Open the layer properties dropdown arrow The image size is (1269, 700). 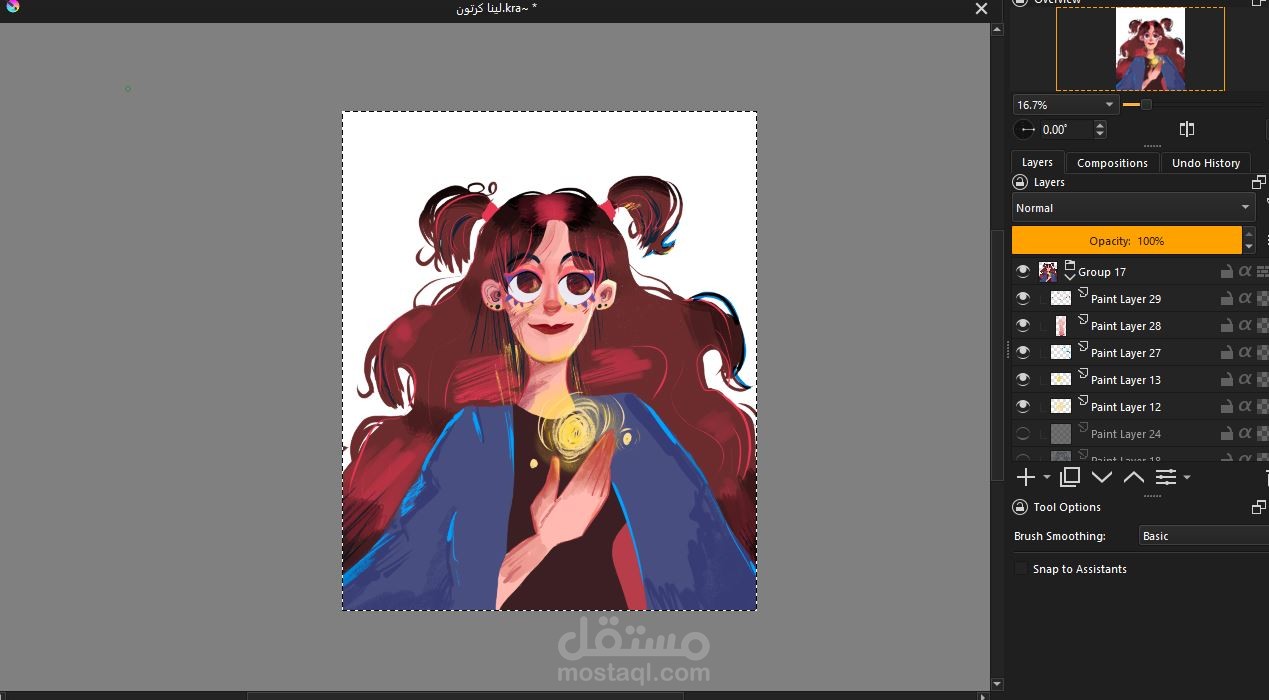(x=1187, y=478)
